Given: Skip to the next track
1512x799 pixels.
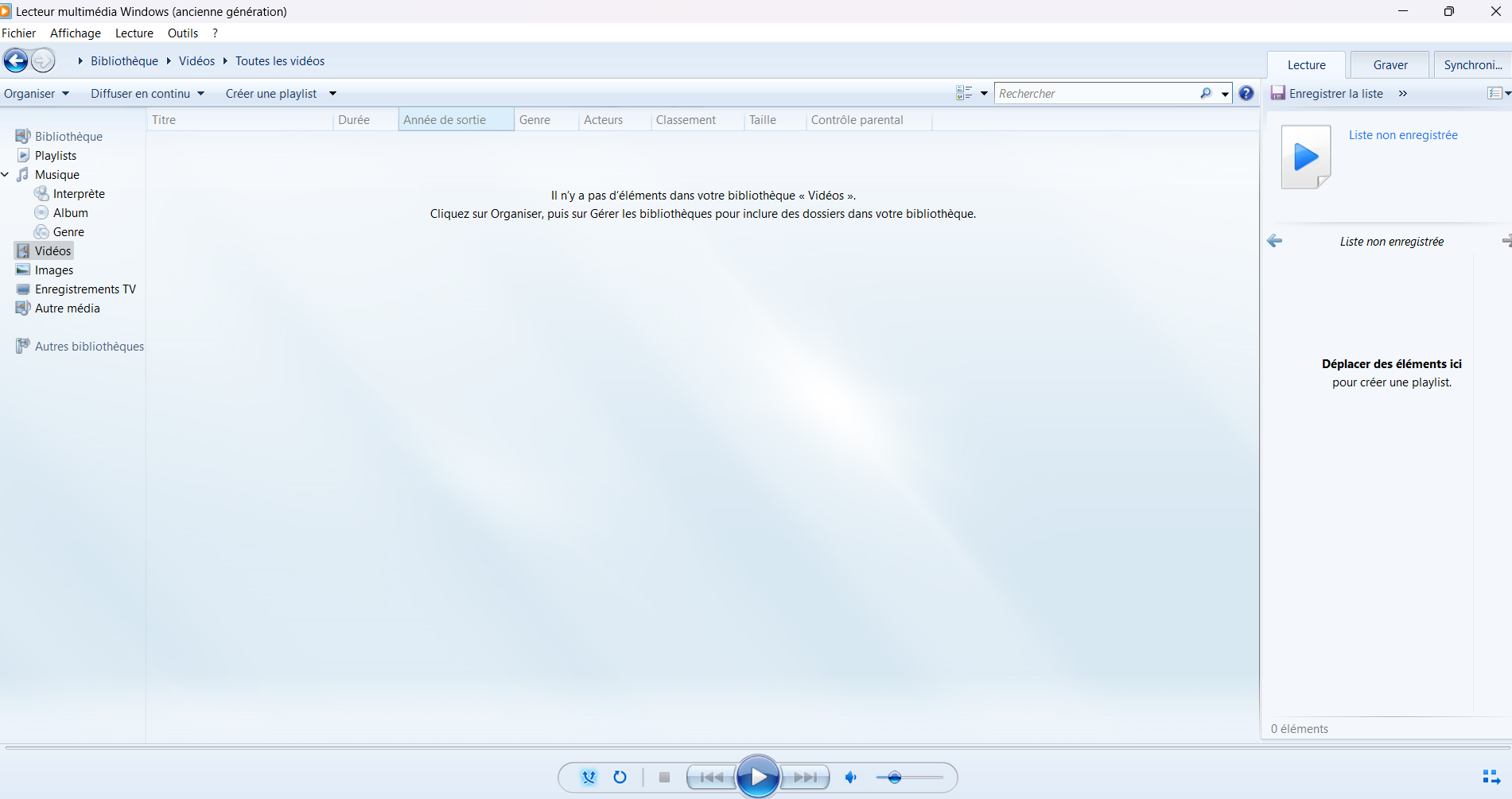Looking at the screenshot, I should pyautogui.click(x=805, y=777).
